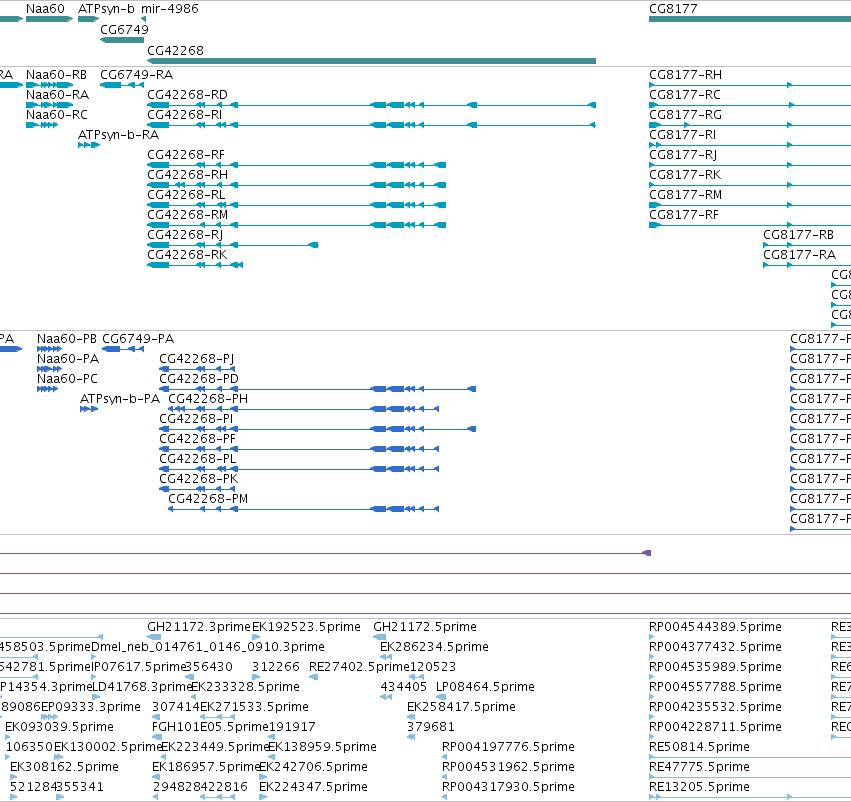
Task: Select the mir-4986 gene label
Action: [x=170, y=9]
